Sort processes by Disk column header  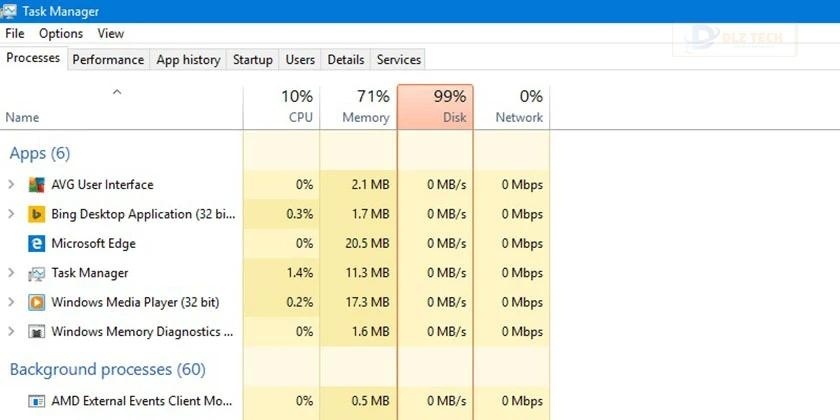click(x=435, y=107)
